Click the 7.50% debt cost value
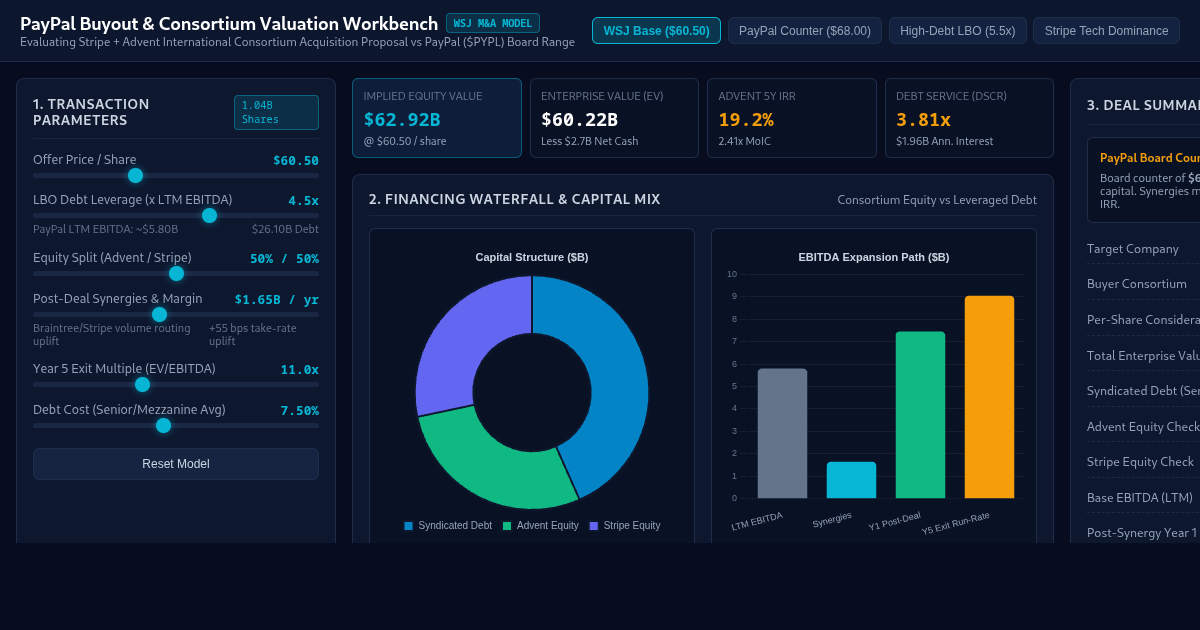 [x=300, y=410]
